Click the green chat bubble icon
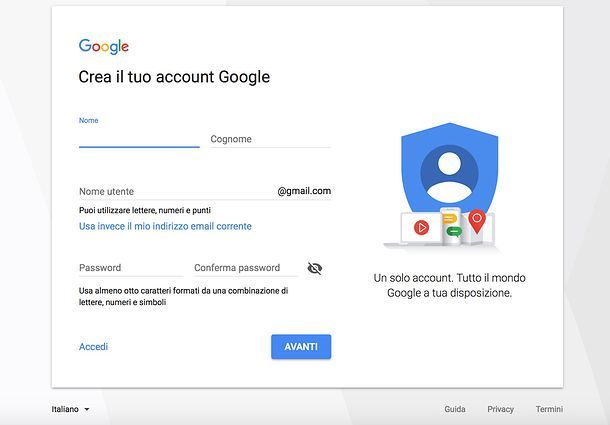 pos(454,232)
